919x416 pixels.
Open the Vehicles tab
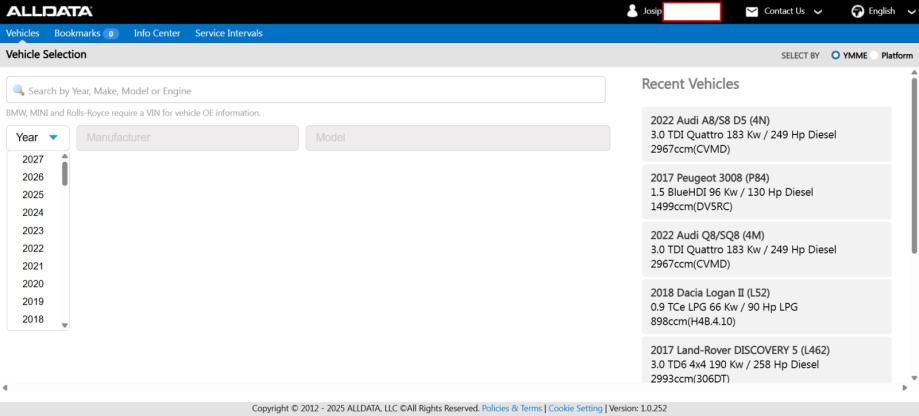coord(23,33)
